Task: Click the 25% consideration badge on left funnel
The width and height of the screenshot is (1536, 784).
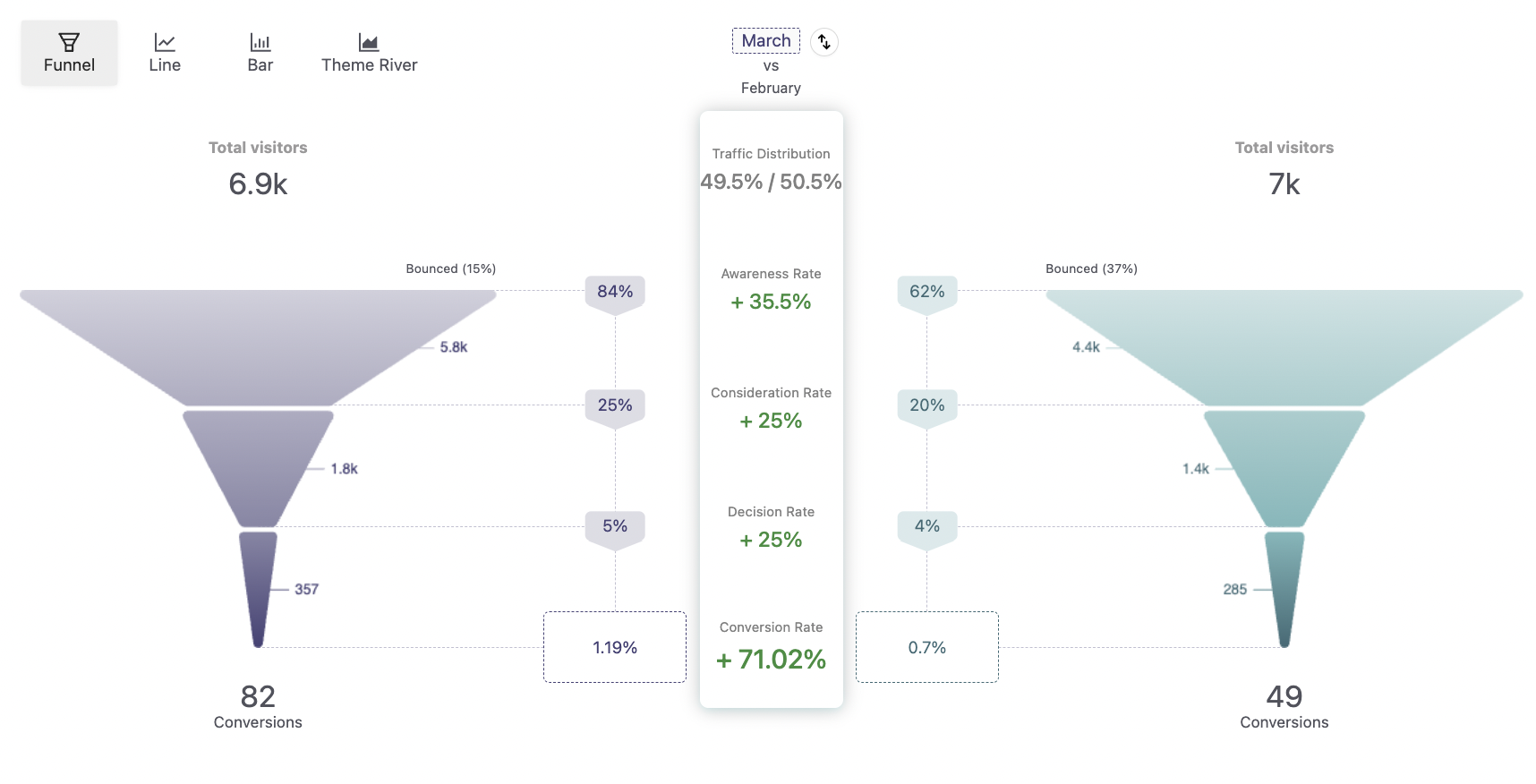Action: tap(614, 405)
